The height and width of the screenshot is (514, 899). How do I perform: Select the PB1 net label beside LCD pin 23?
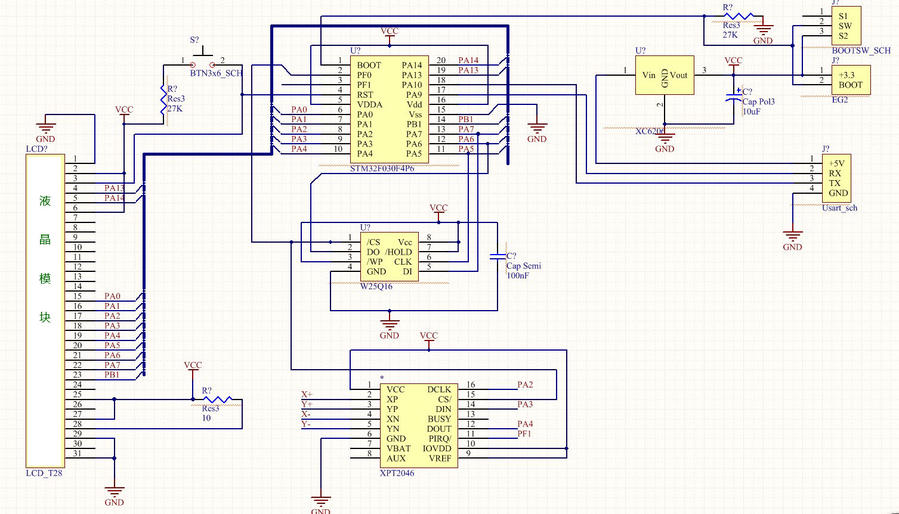coord(112,375)
